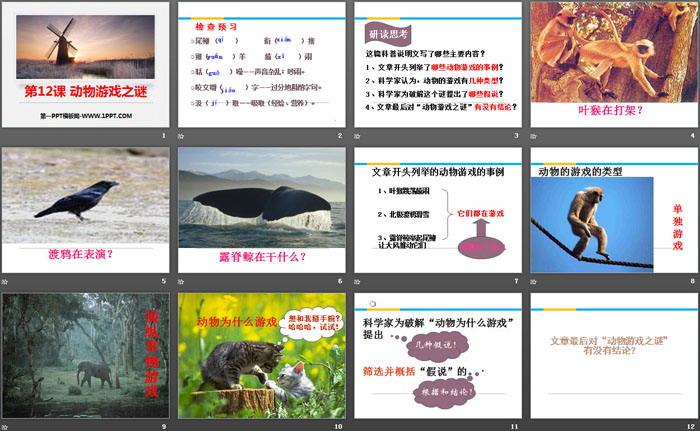The height and width of the screenshot is (431, 700).
Task: Select slide 7 文章开头列举的动物游戏的事例
Action: tap(438, 210)
